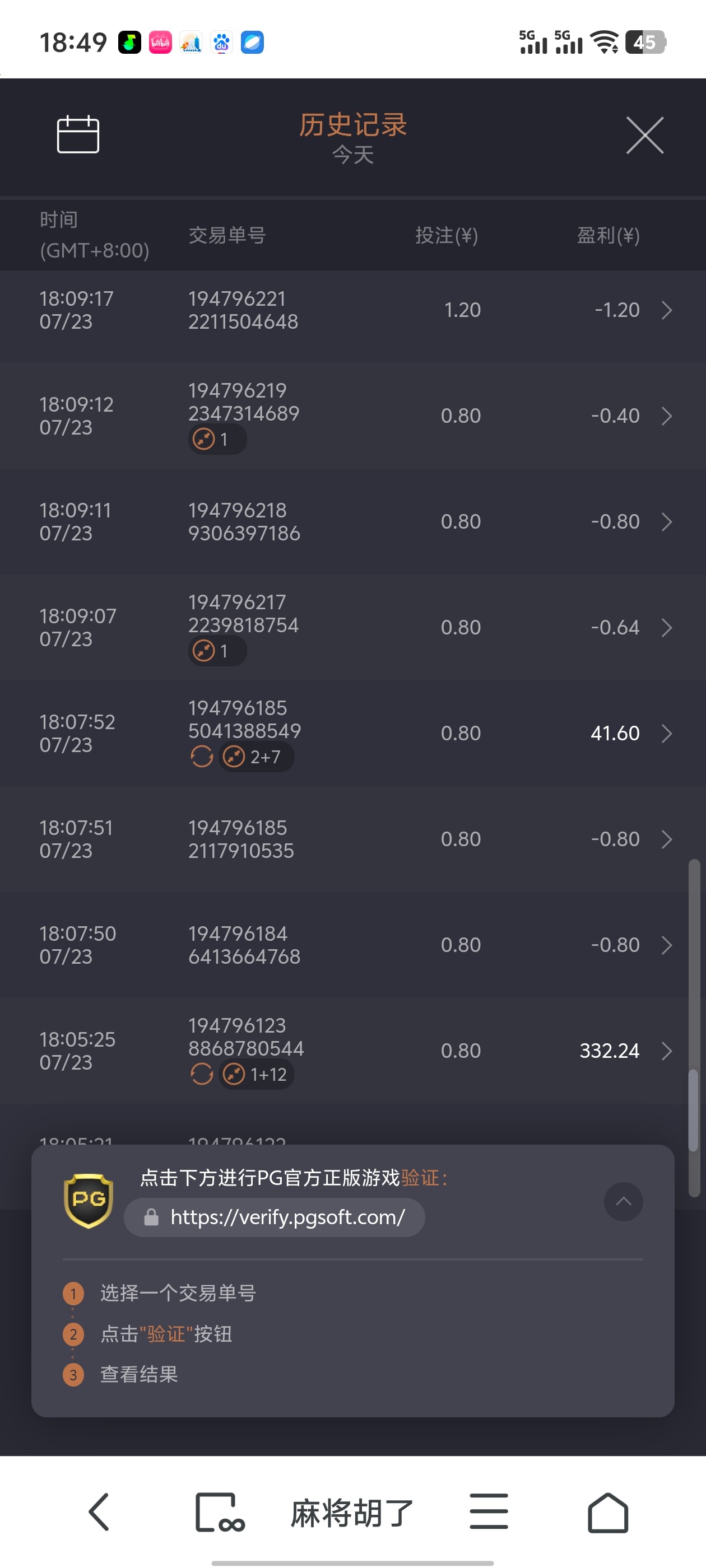
Task: Open the browser hamburger menu
Action: [x=489, y=1511]
